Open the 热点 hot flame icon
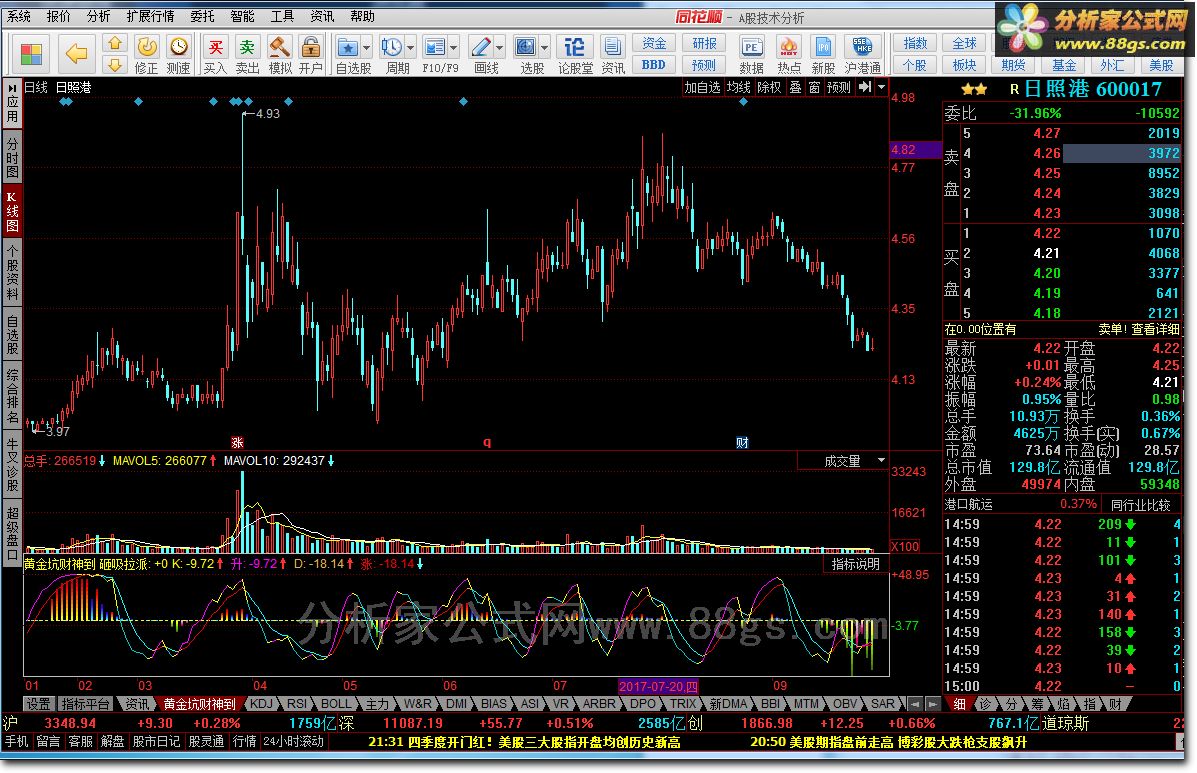Screen dimensions: 1197x773 click(x=789, y=47)
